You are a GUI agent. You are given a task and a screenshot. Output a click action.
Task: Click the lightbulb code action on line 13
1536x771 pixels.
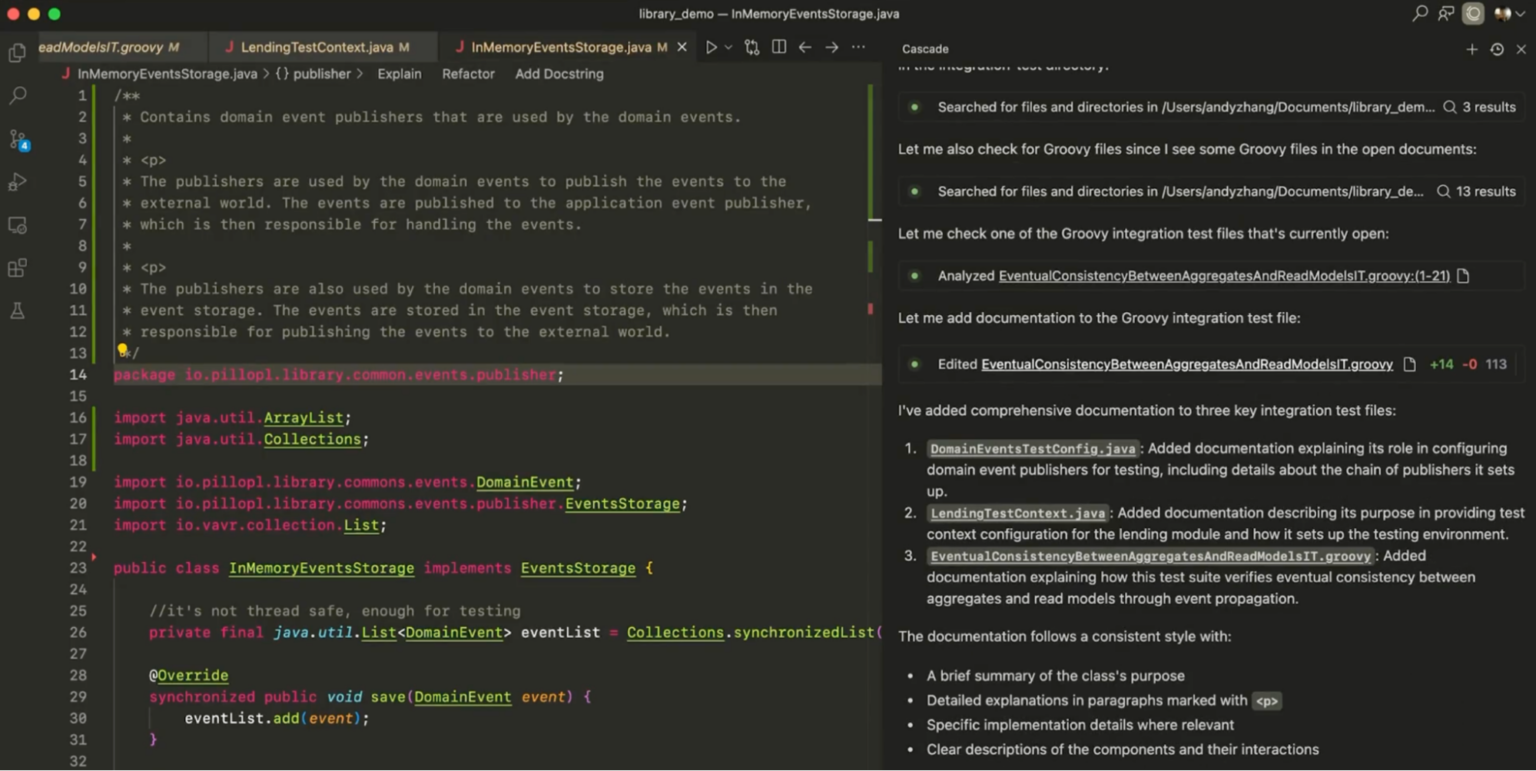122,351
